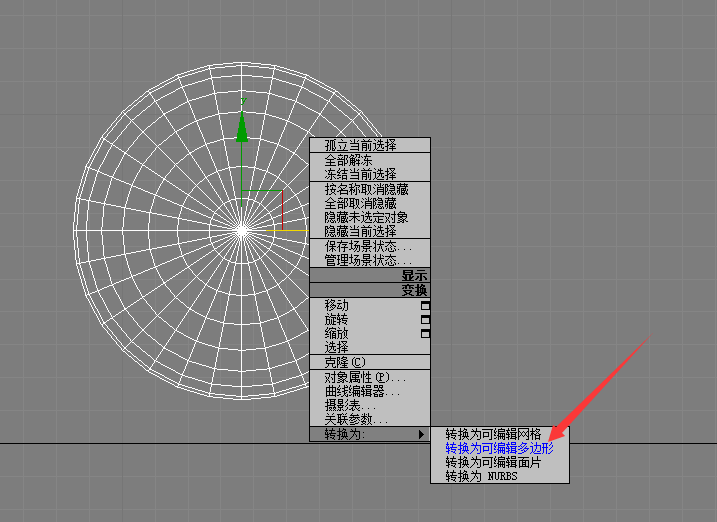Click the sphere's center pivot point
The height and width of the screenshot is (522, 717).
tap(242, 230)
